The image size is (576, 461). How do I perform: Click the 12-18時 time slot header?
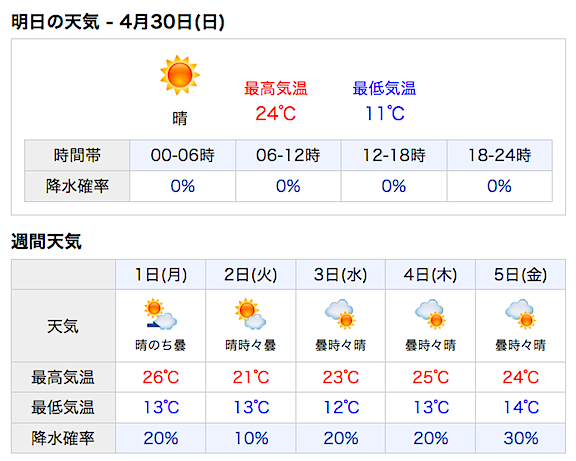tap(394, 155)
